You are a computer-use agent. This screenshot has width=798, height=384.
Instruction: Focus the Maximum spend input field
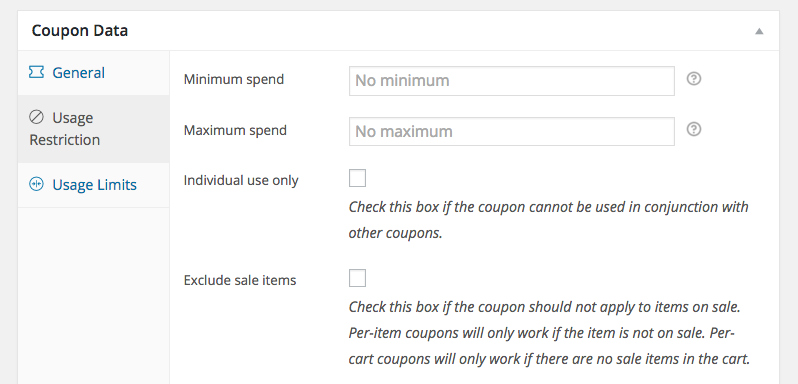point(511,131)
